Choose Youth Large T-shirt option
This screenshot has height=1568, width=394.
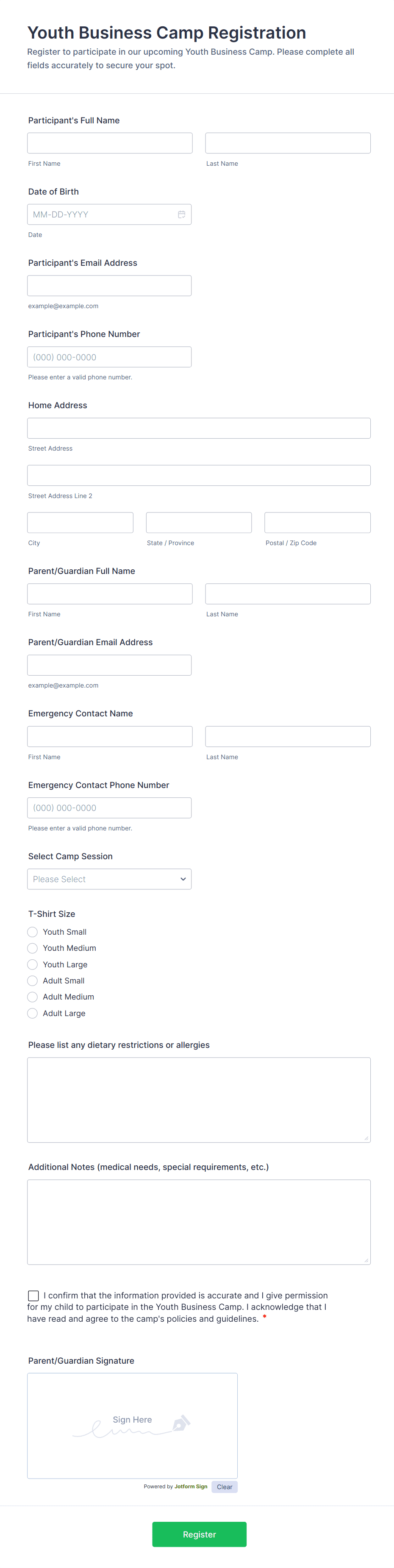point(33,964)
